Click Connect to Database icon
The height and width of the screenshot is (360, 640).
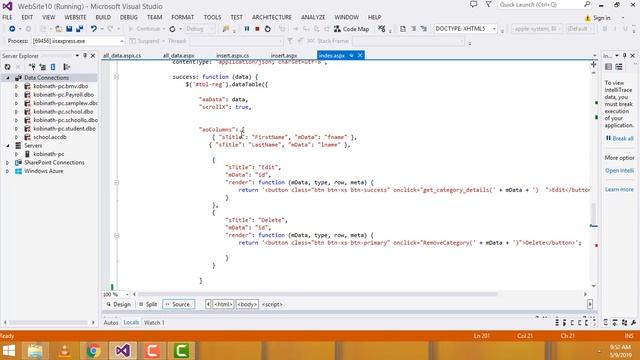32,67
